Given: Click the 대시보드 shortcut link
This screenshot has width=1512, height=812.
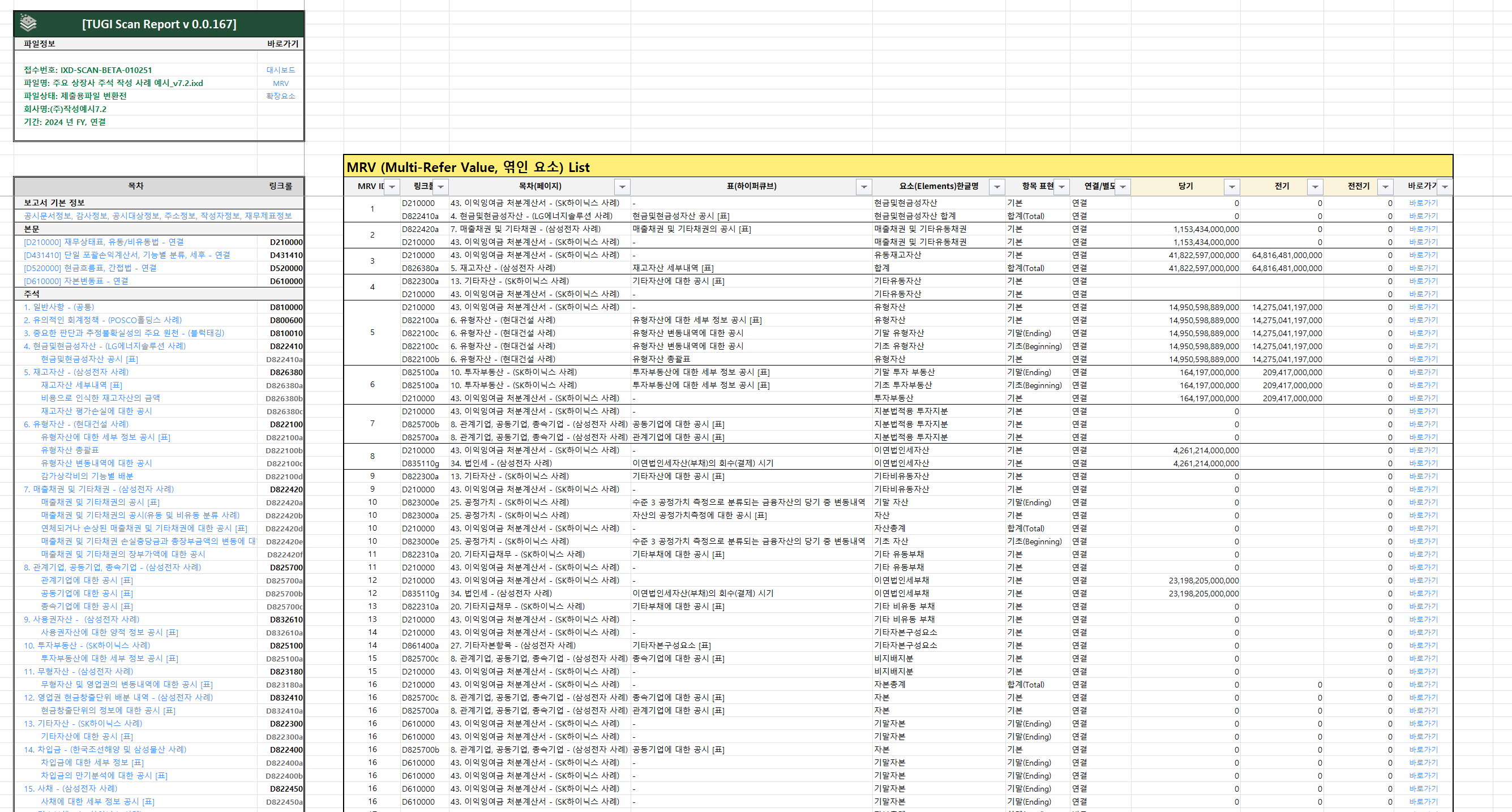Looking at the screenshot, I should pos(281,70).
